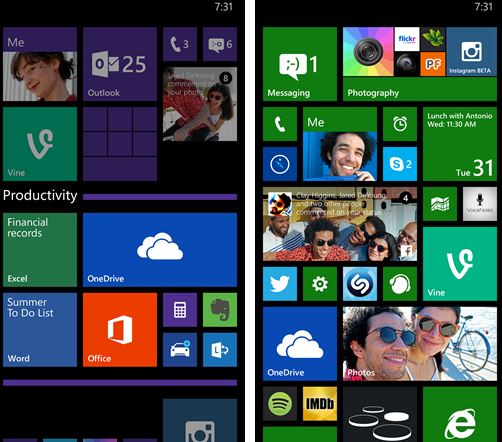Open the empty purple folder tile

(x=120, y=144)
